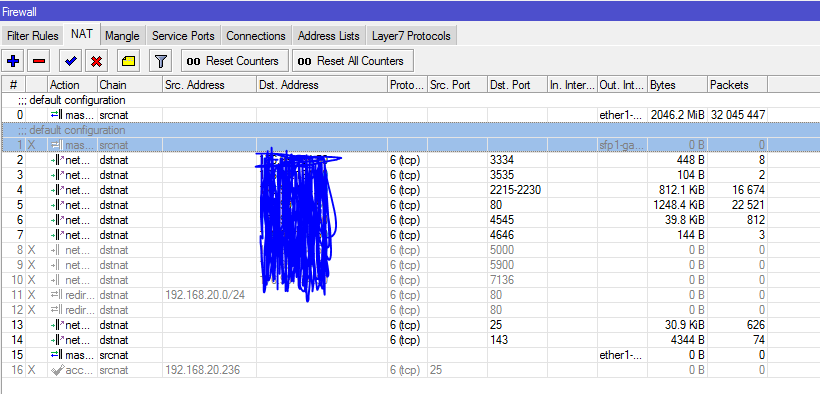Select disabled rule with port 7136
This screenshot has width=820, height=394.
[x=384, y=280]
